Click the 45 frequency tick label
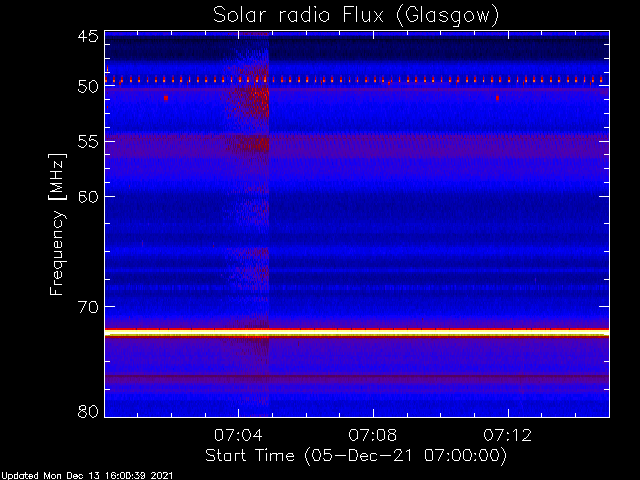The width and height of the screenshot is (640, 480). 88,36
